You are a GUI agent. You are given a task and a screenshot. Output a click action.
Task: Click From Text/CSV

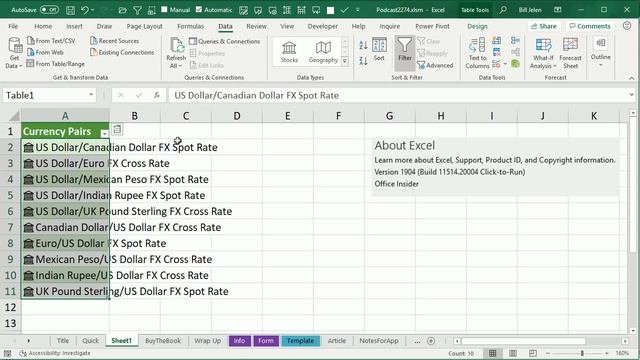click(51, 41)
